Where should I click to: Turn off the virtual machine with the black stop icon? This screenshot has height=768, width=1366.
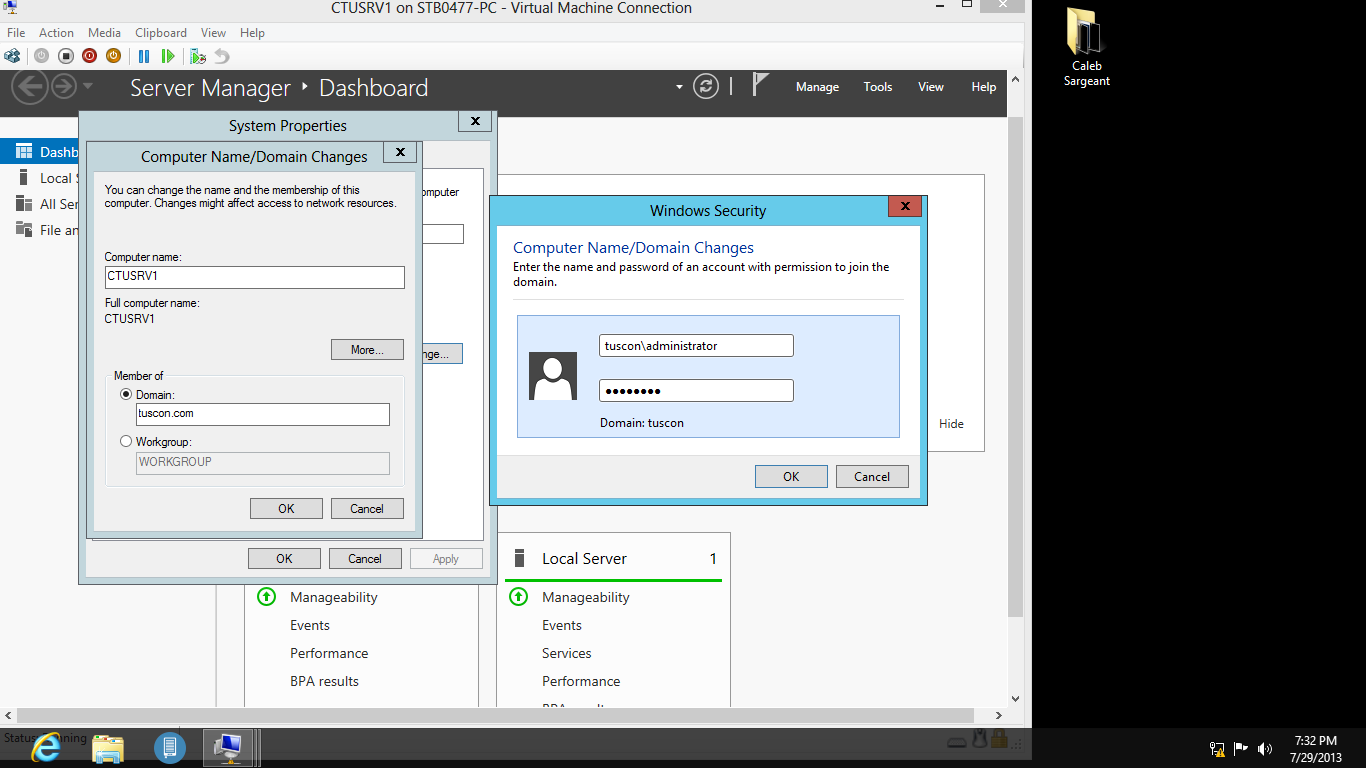pos(65,56)
